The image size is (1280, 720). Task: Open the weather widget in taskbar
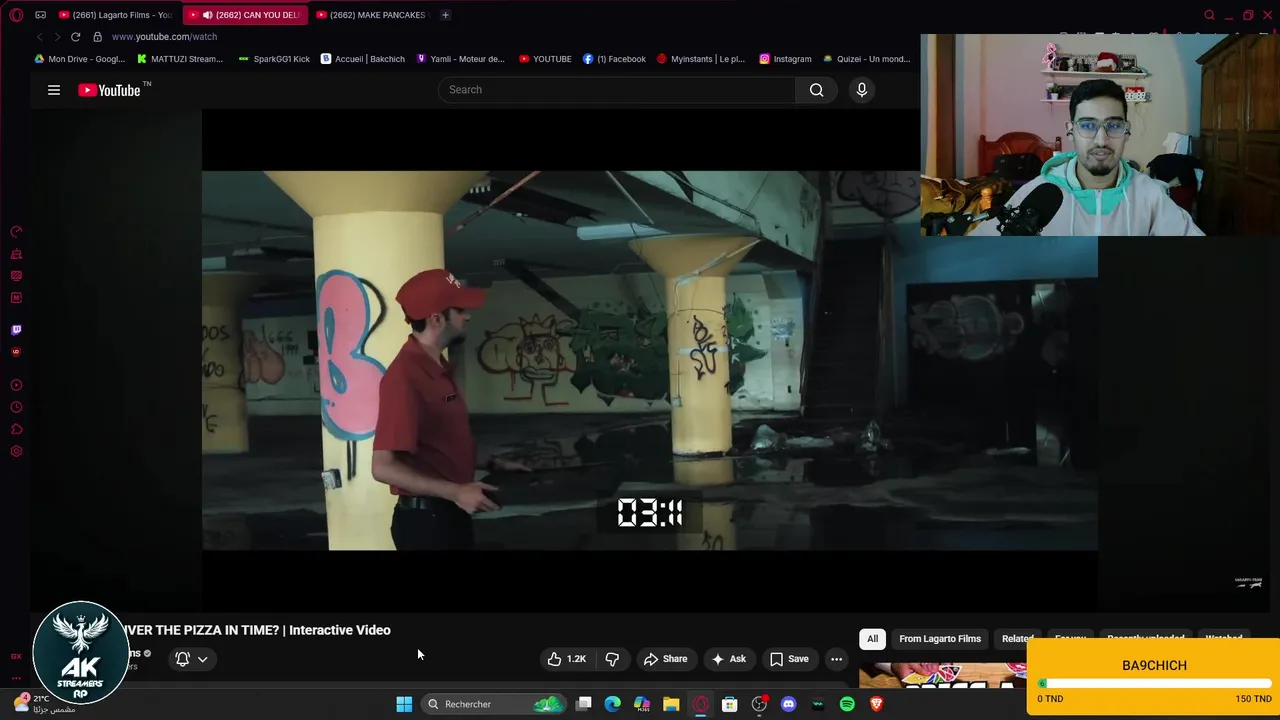tap(45, 704)
